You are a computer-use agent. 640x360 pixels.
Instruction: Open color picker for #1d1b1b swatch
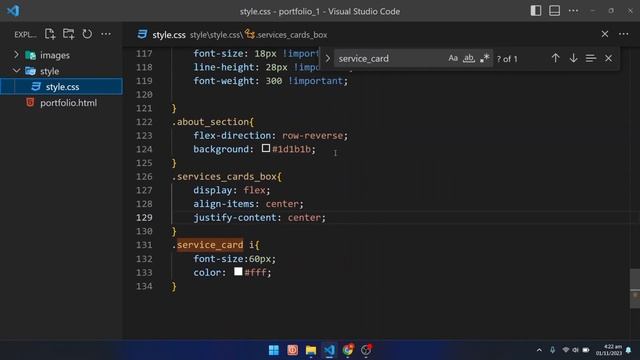pyautogui.click(x=266, y=148)
